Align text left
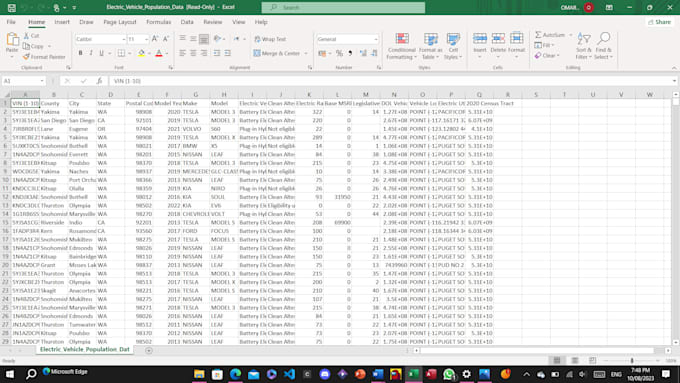 pyautogui.click(x=183, y=53)
